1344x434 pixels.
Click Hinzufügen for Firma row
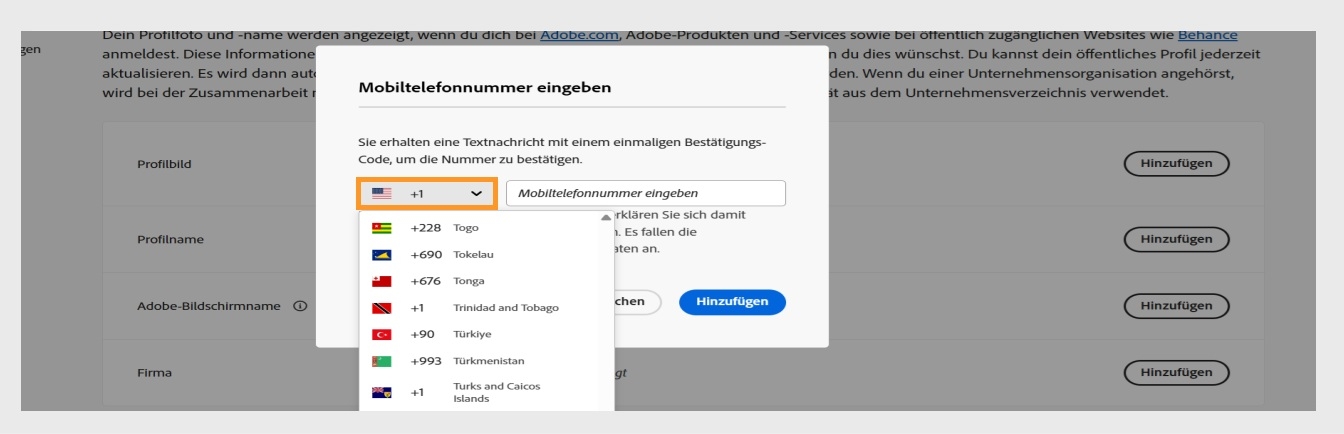click(x=1177, y=373)
